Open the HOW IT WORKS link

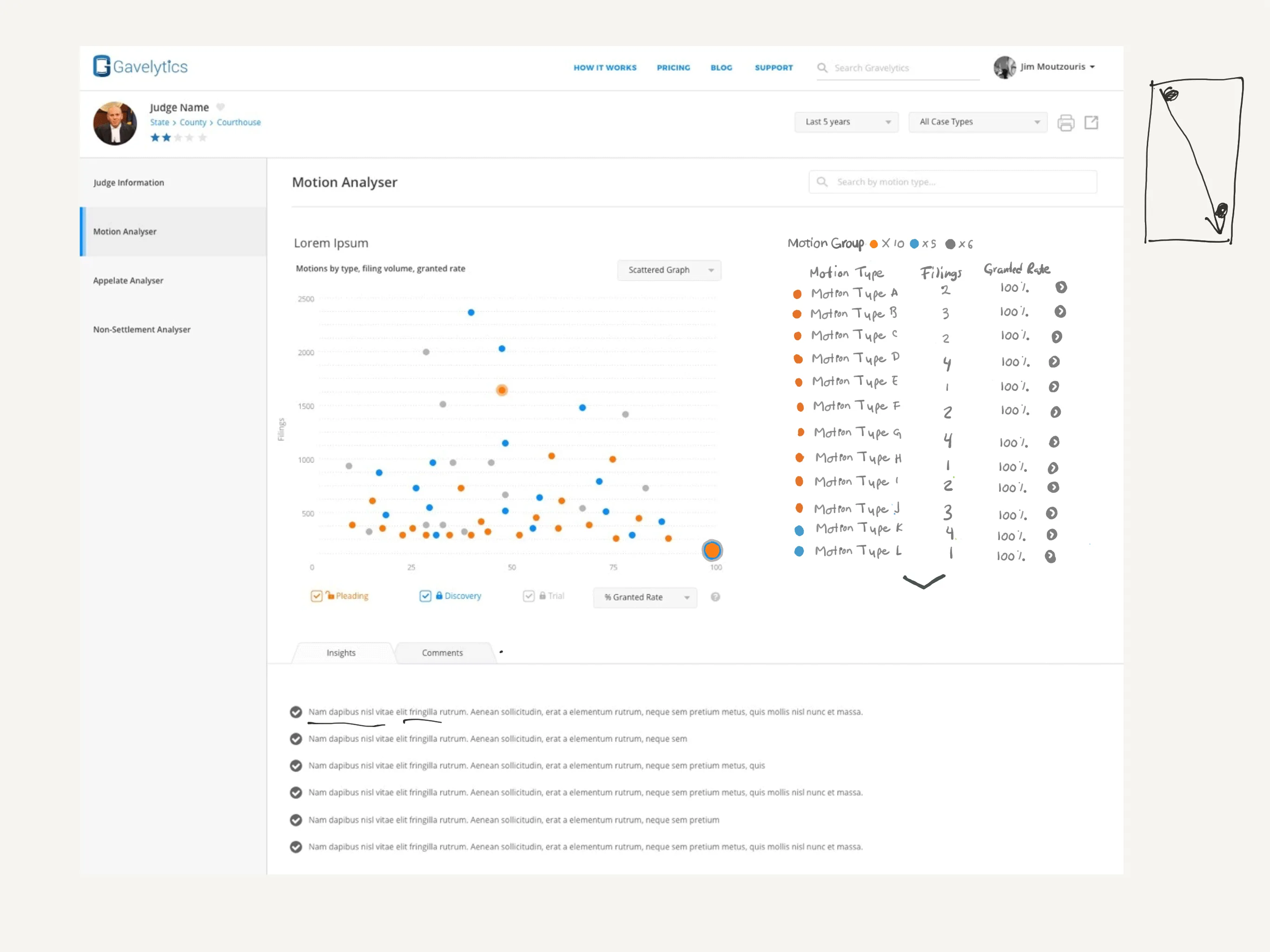605,68
